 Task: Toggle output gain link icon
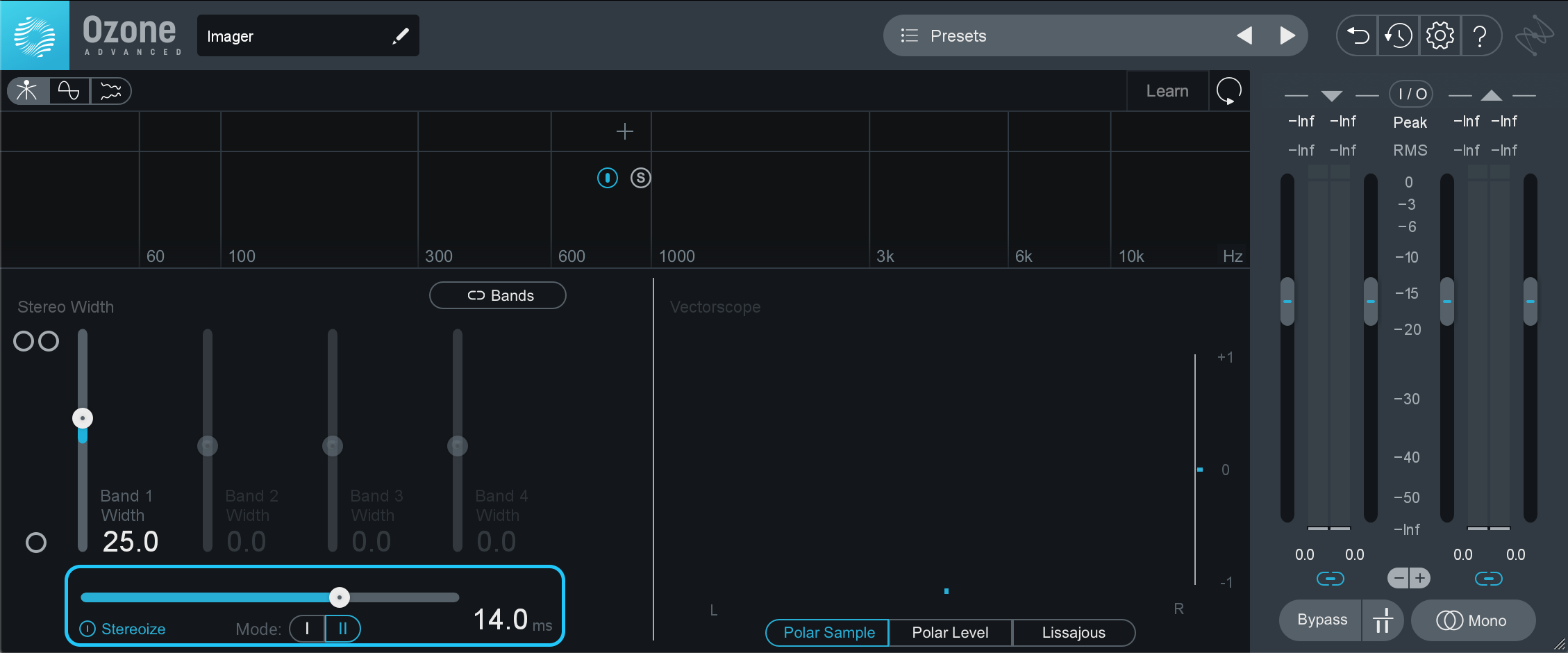pos(1489,579)
